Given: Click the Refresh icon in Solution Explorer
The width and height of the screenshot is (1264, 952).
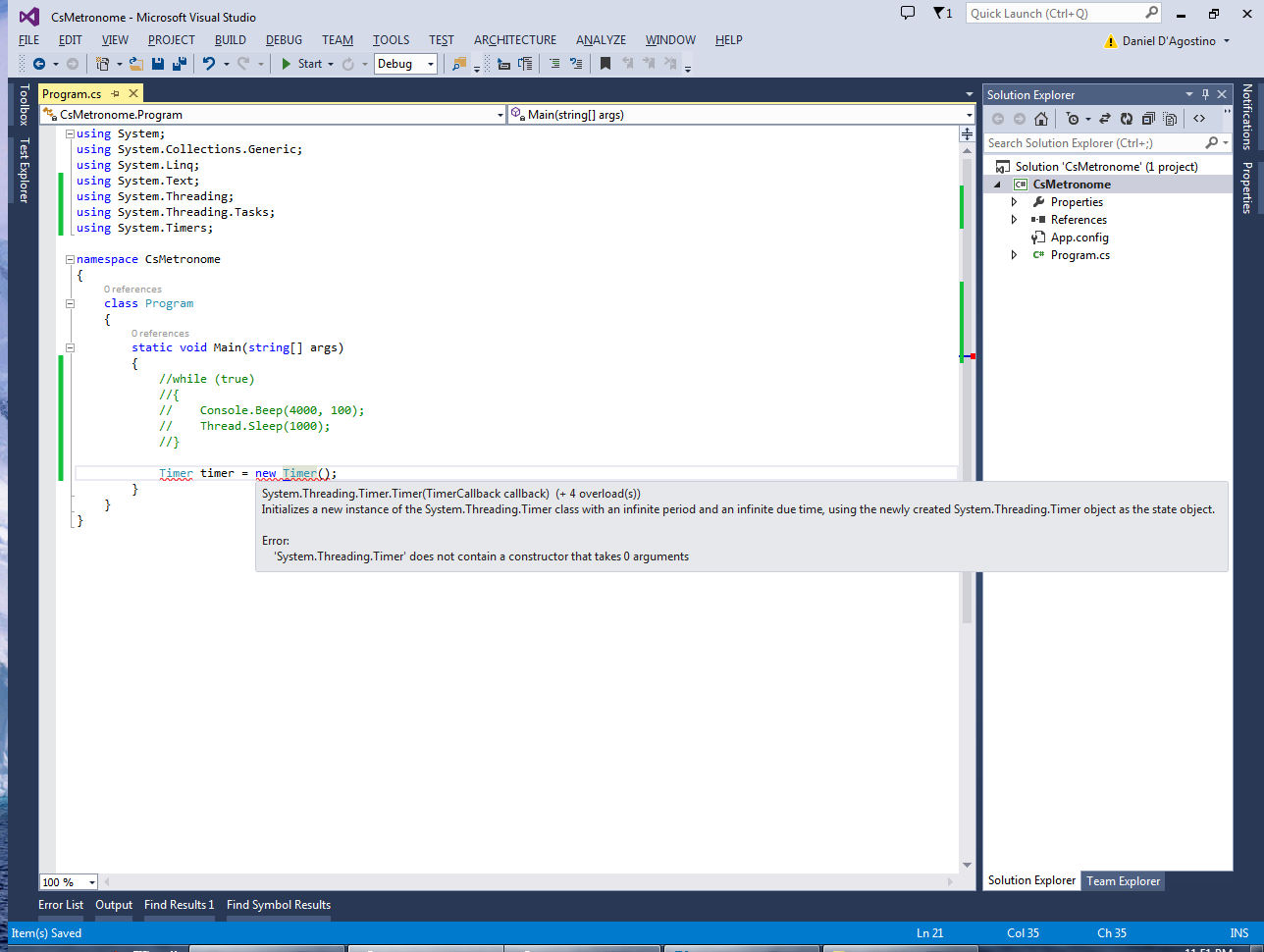Looking at the screenshot, I should pos(1127,119).
